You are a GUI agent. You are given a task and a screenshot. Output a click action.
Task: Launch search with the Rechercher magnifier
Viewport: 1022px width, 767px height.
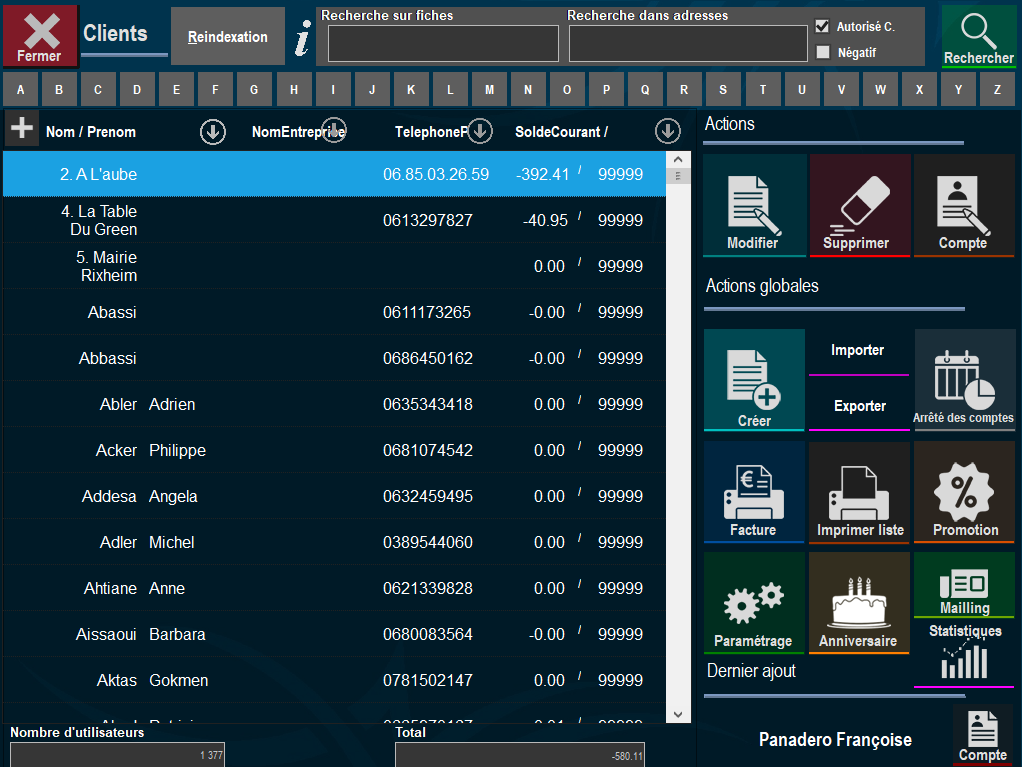tap(978, 36)
